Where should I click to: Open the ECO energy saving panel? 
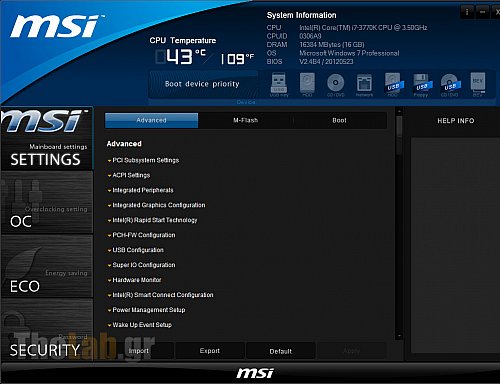coord(47,266)
